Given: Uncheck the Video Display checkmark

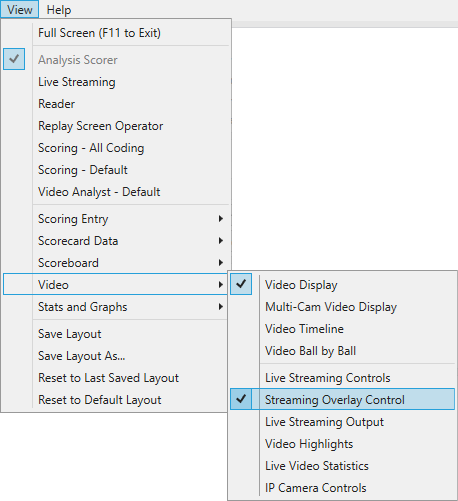Looking at the screenshot, I should pyautogui.click(x=241, y=284).
